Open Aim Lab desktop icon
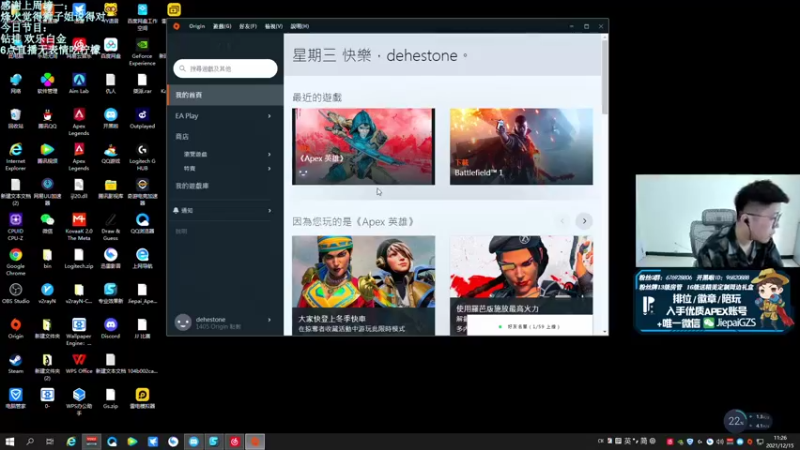The width and height of the screenshot is (800, 450). click(79, 84)
